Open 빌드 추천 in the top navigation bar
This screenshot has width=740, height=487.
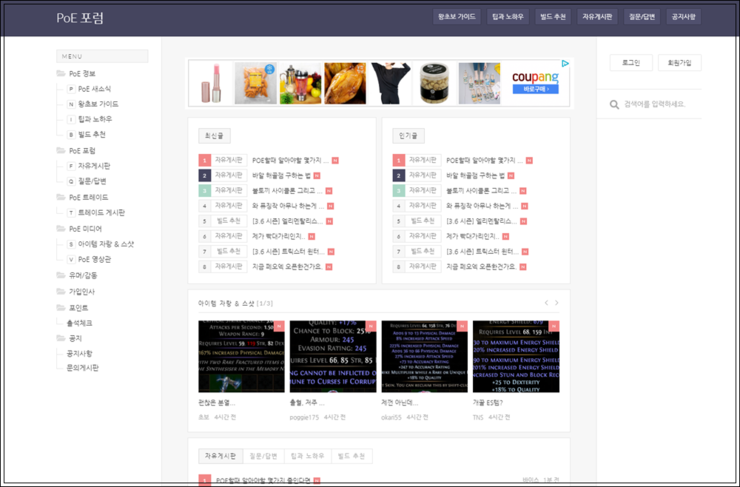[x=553, y=17]
